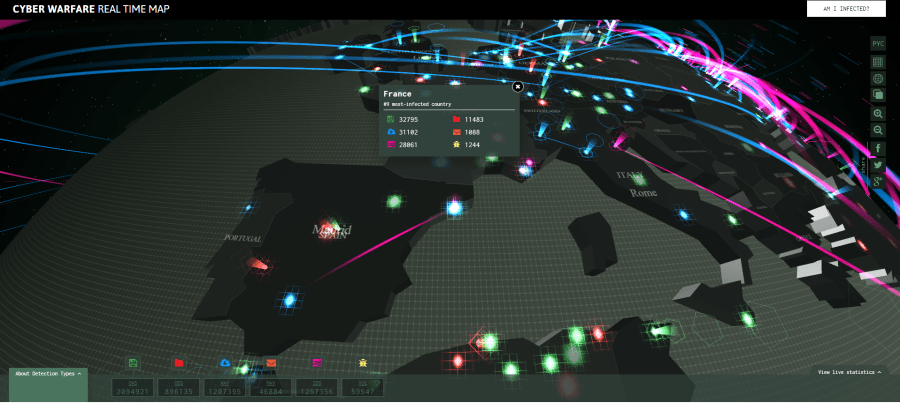Select the globe view icon
This screenshot has width=900, height=403.
click(878, 79)
